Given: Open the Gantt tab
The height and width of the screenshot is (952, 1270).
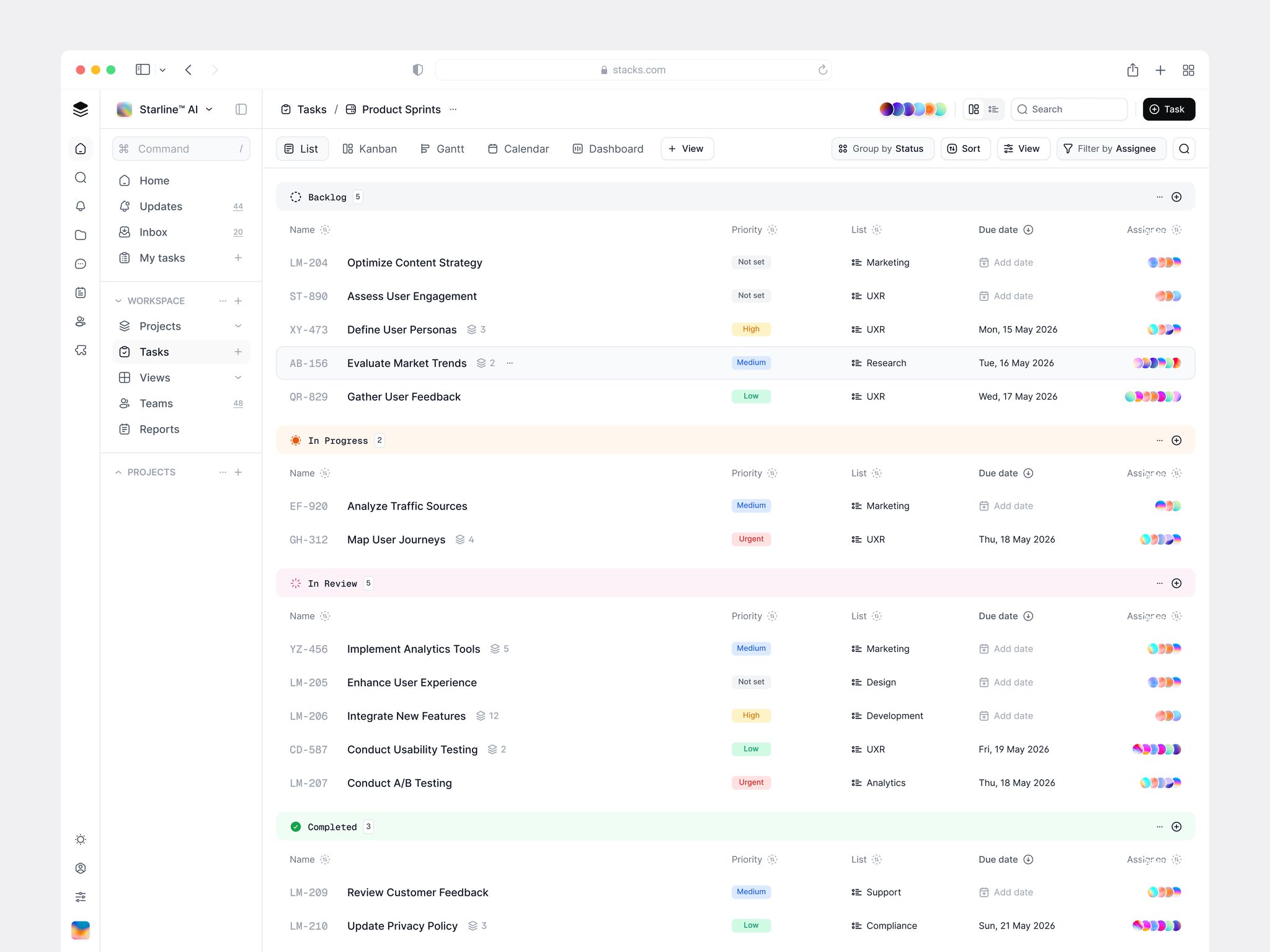Looking at the screenshot, I should 442,149.
